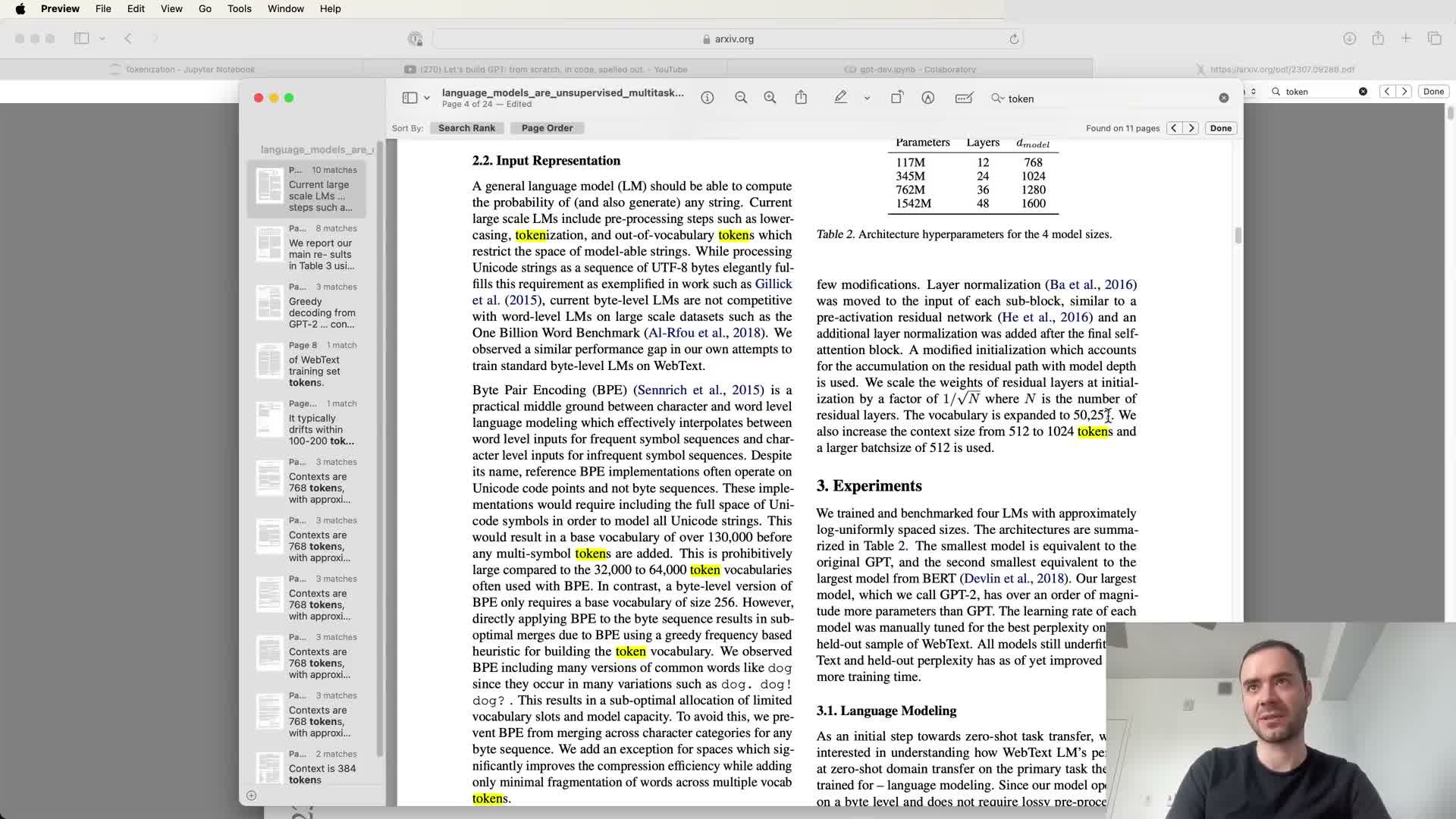1456x819 pixels.
Task: Select the Highlight pen tool
Action: (x=840, y=98)
